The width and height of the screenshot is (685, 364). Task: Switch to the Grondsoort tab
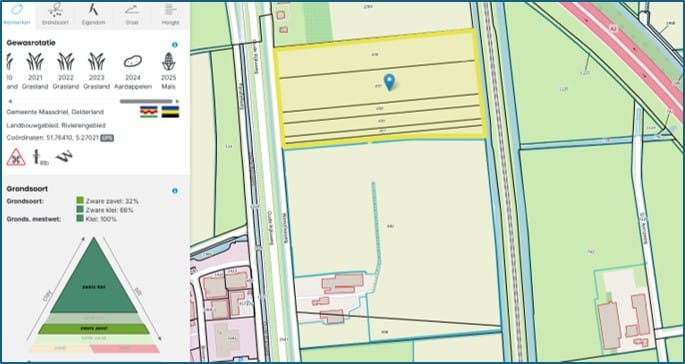click(55, 15)
